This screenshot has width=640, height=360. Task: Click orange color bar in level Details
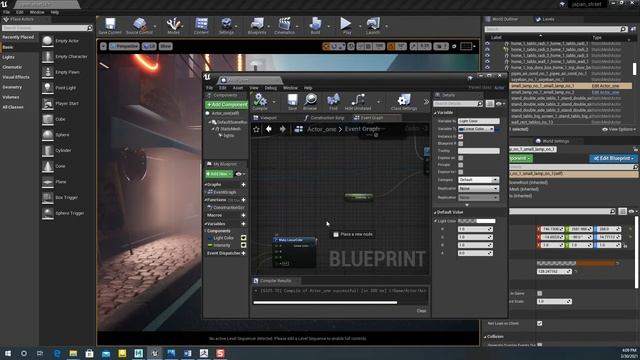pos(576,263)
